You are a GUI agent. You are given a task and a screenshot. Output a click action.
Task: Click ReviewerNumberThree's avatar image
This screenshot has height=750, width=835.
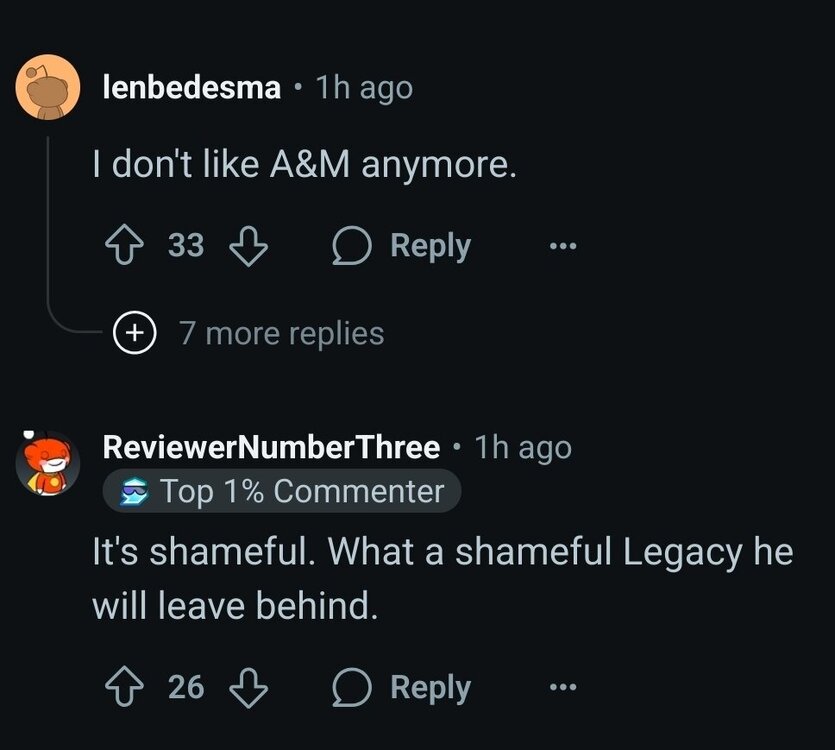[x=48, y=463]
